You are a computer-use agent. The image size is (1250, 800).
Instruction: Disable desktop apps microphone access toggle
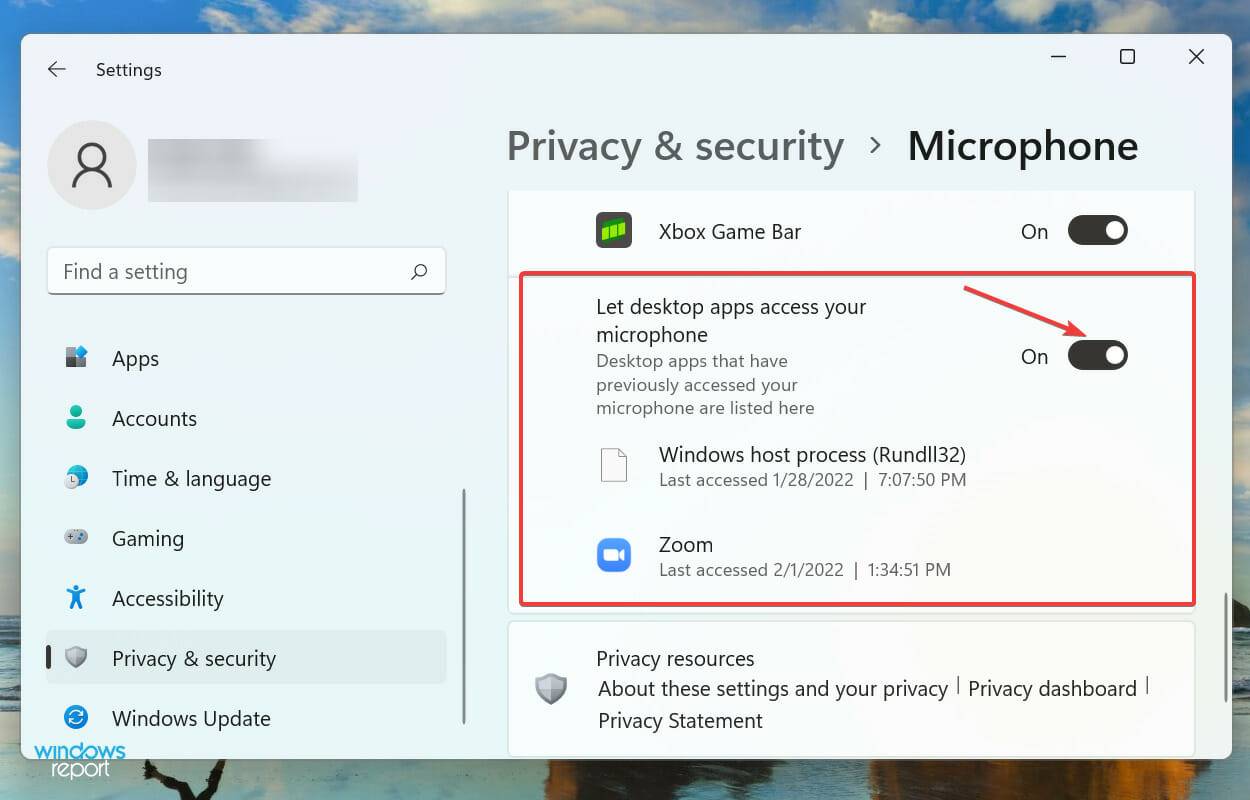[x=1097, y=356]
